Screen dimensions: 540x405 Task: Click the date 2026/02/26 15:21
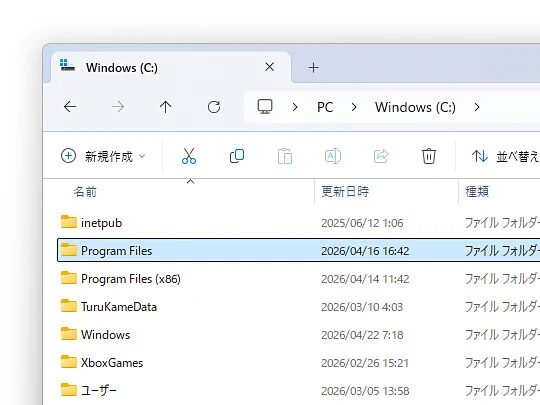[365, 363]
